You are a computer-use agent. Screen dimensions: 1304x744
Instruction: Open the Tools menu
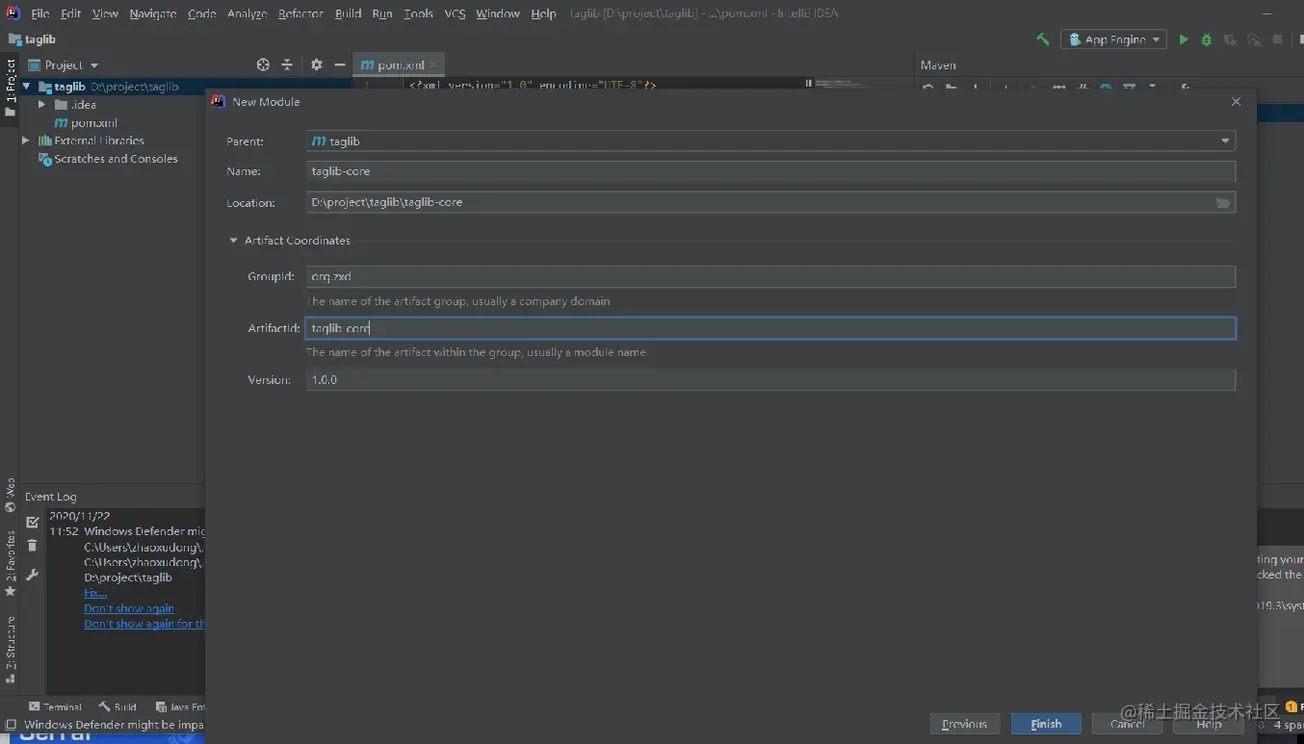(x=418, y=14)
